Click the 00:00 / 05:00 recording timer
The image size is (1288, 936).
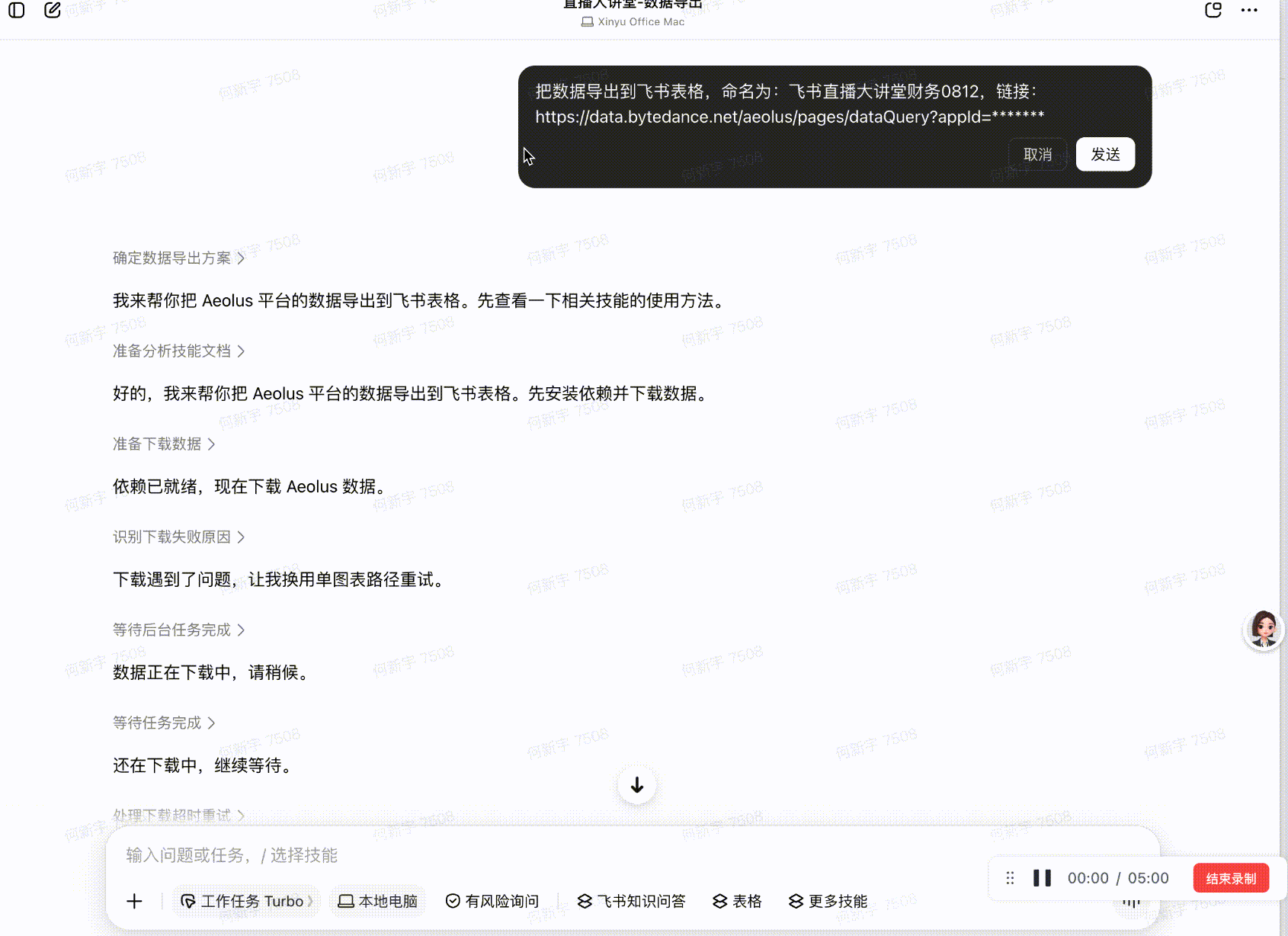[x=1118, y=878]
